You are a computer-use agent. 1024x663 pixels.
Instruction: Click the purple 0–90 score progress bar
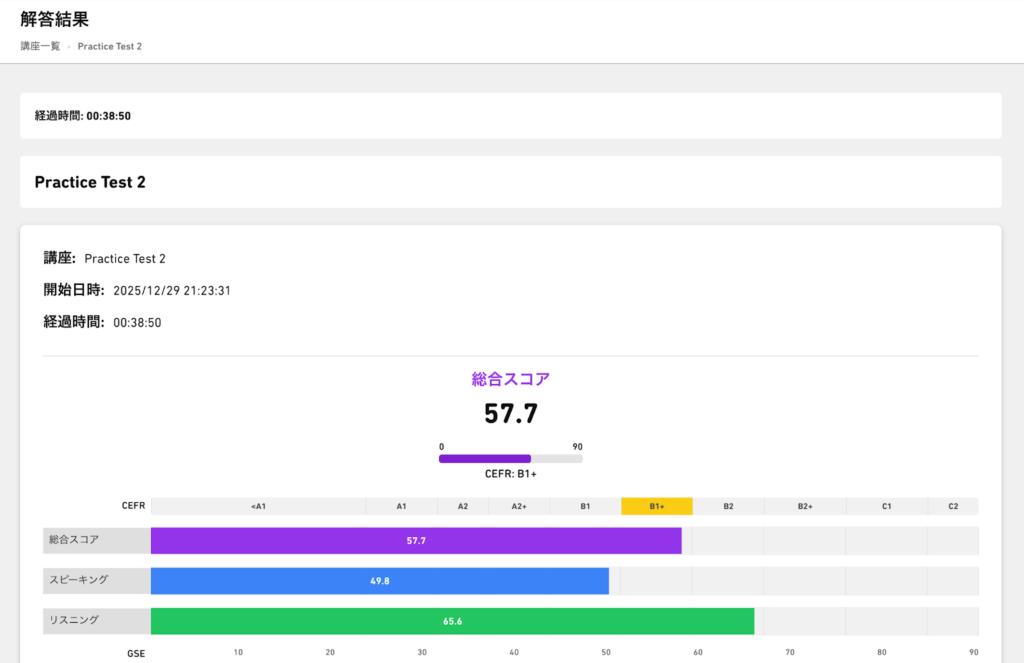[510, 459]
